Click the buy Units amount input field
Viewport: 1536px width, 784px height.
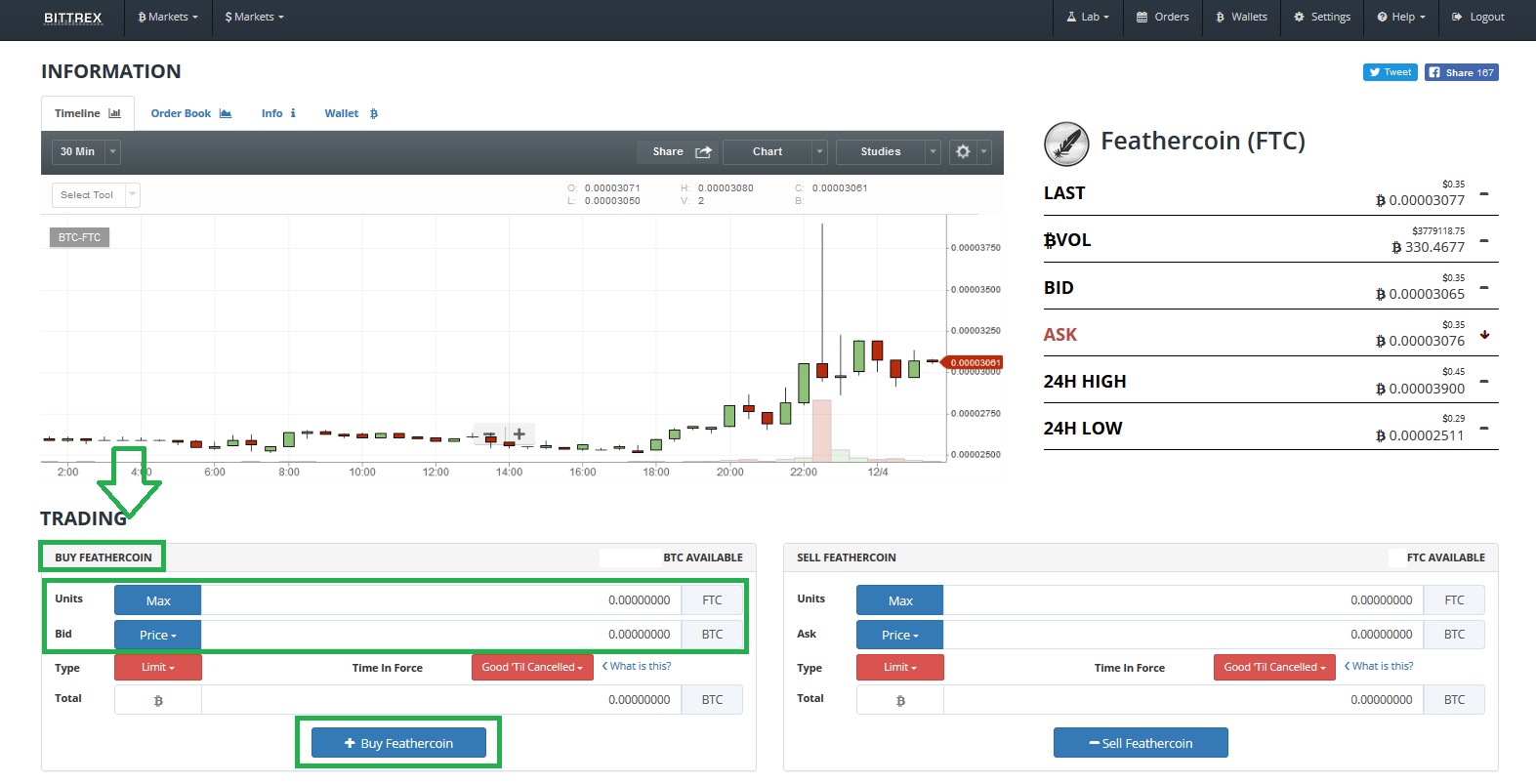[x=440, y=600]
